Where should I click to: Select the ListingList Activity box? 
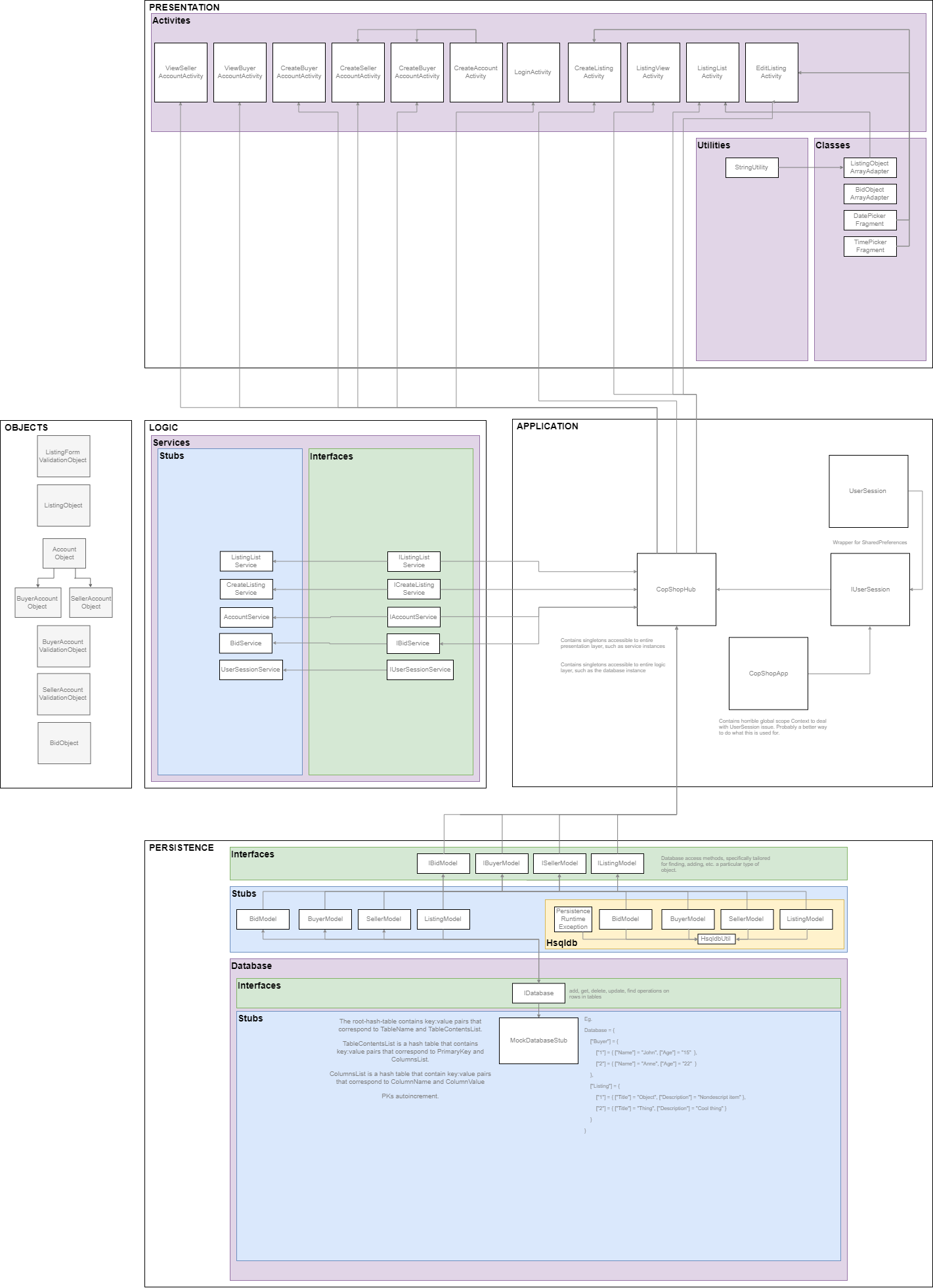coord(712,72)
